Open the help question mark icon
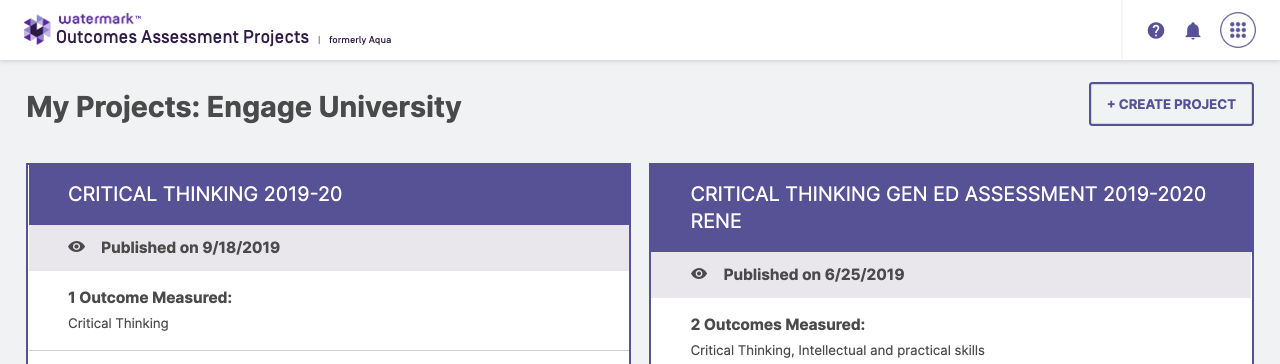The image size is (1280, 364). 1156,30
